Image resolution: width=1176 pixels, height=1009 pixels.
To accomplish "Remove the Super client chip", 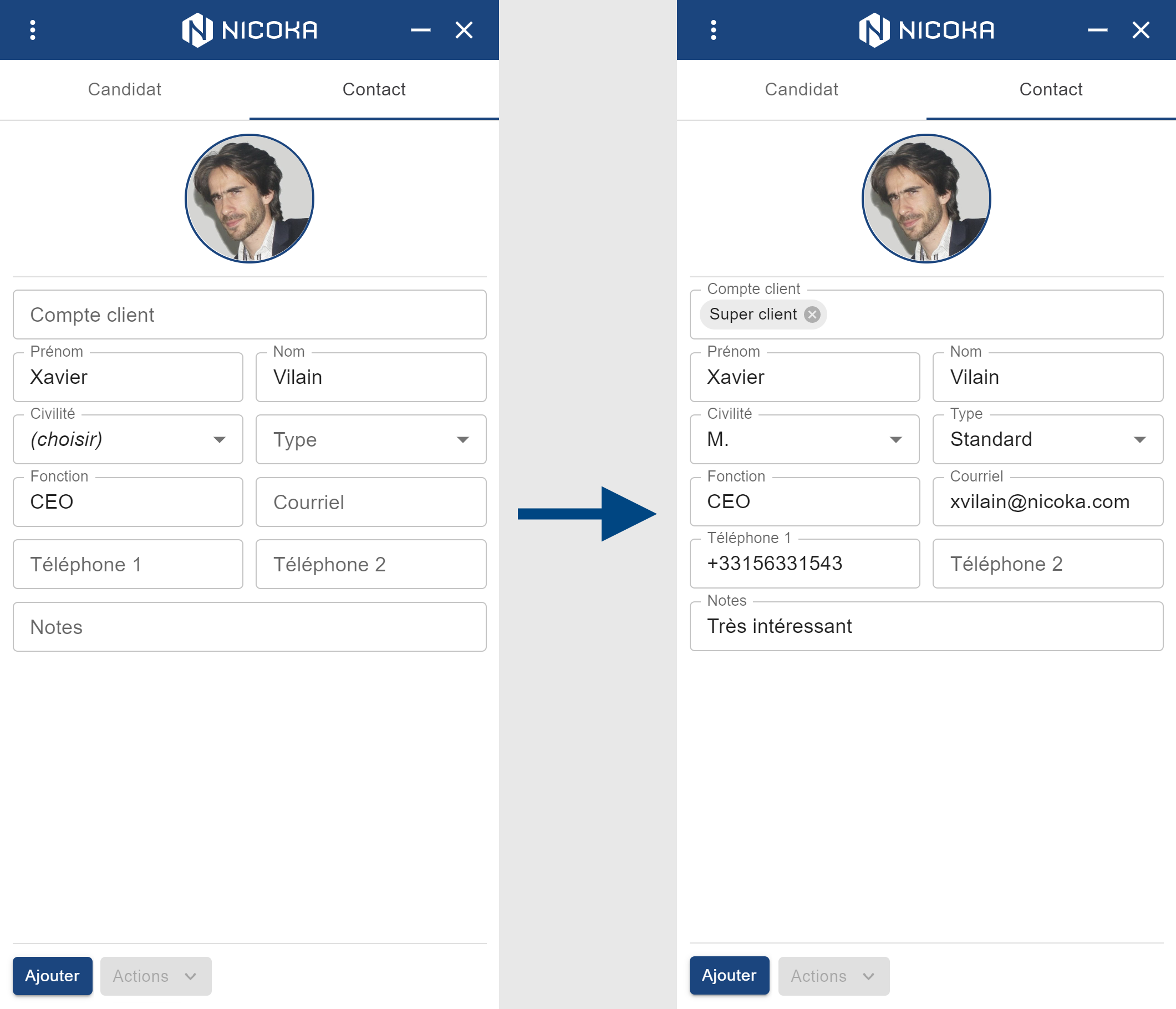I will [x=812, y=315].
